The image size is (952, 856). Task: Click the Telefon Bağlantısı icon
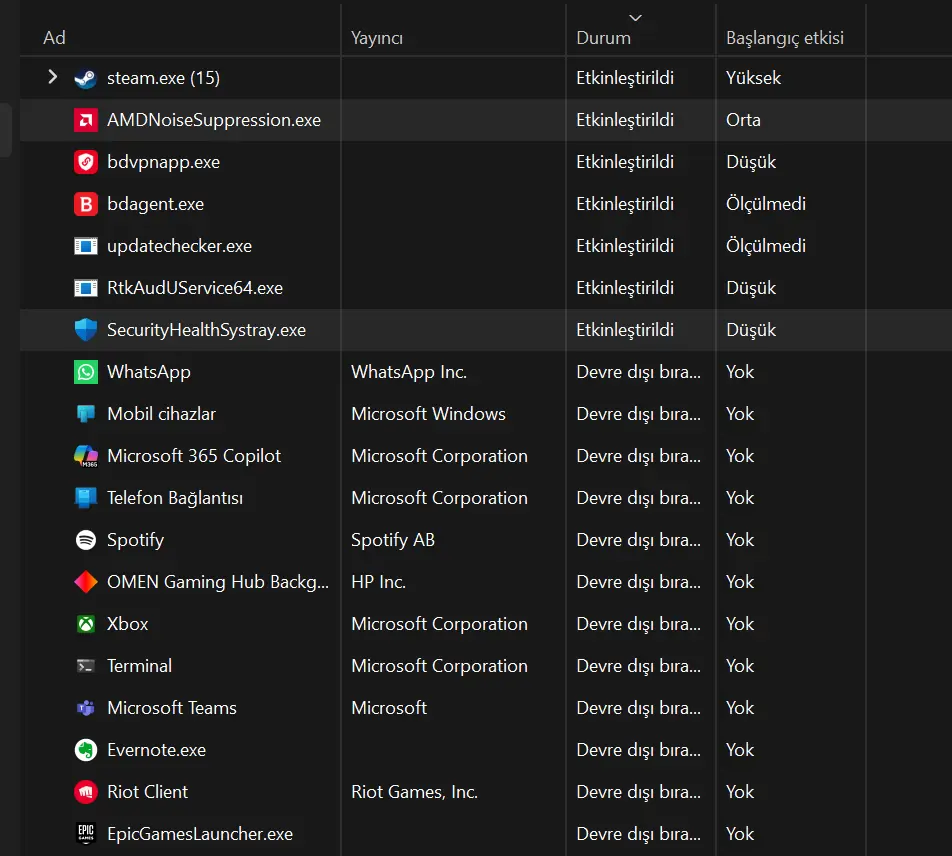86,498
